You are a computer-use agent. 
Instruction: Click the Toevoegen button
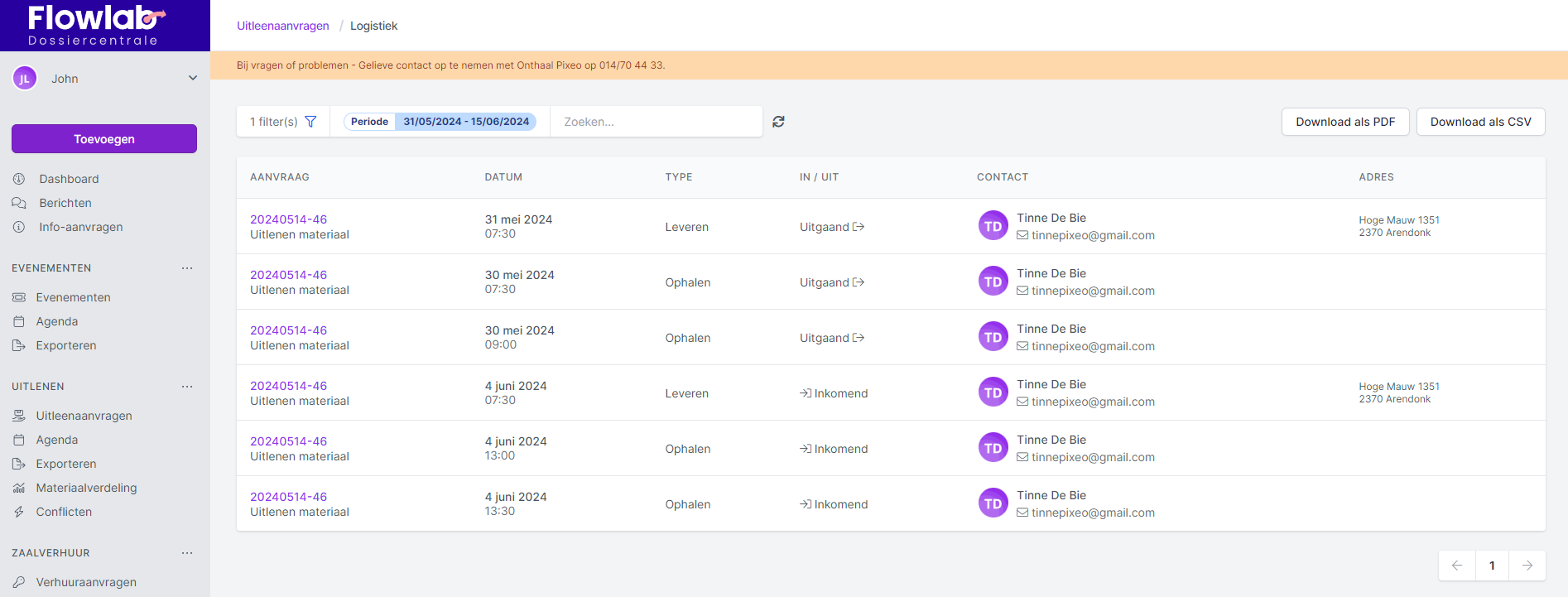[104, 139]
